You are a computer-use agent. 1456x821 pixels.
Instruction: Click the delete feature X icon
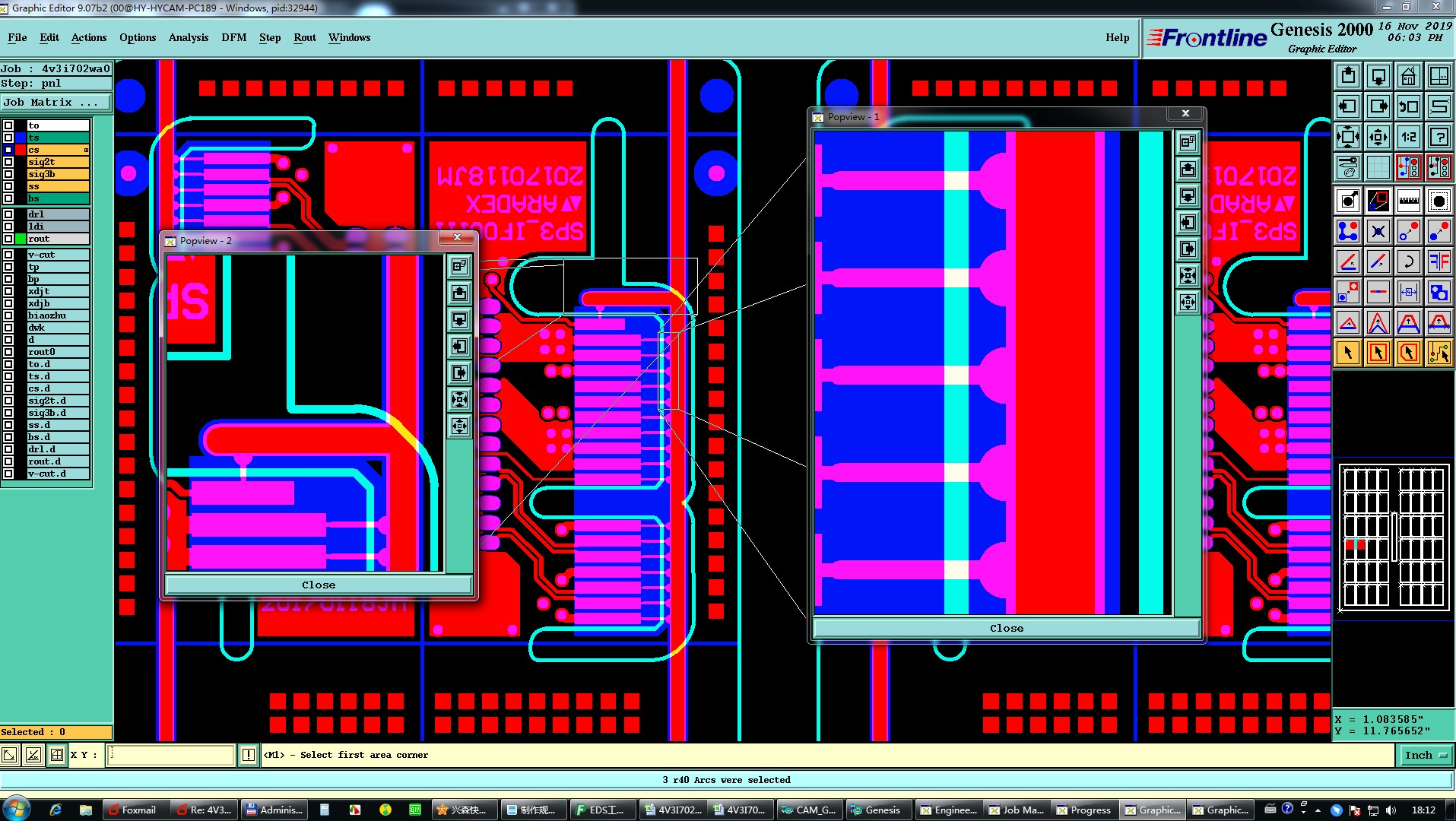point(1378,231)
